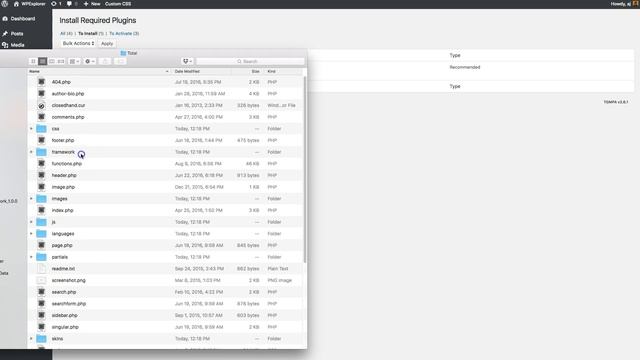Select the closedhand.cur file icon
The width and height of the screenshot is (640, 360).
[x=41, y=105]
